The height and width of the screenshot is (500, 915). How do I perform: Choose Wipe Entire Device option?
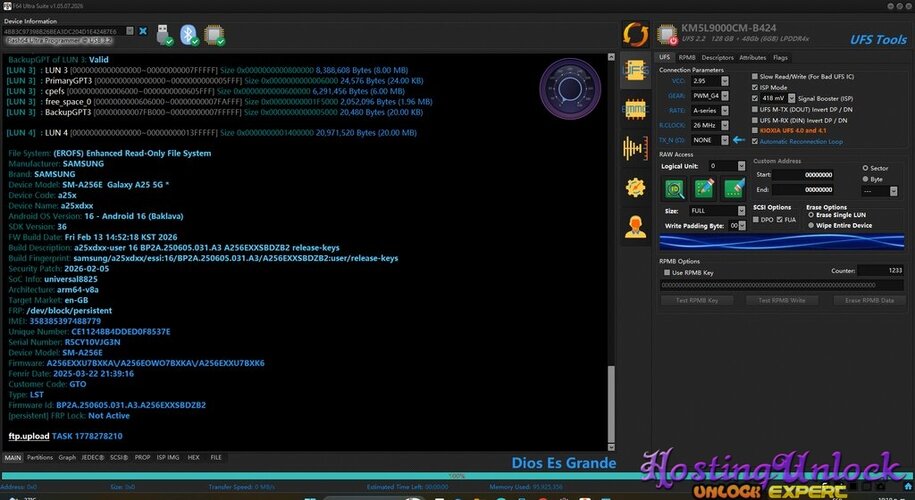point(811,225)
